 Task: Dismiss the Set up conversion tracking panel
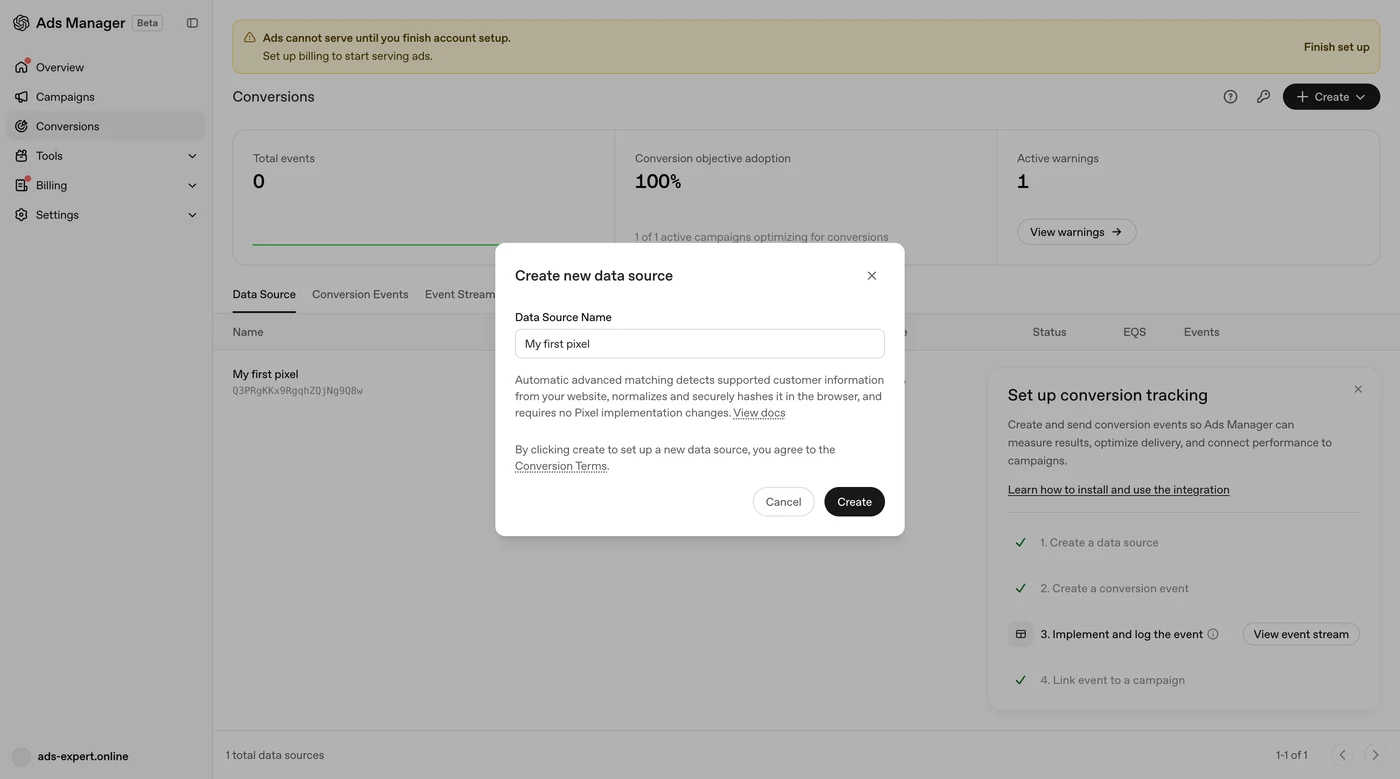[1358, 389]
